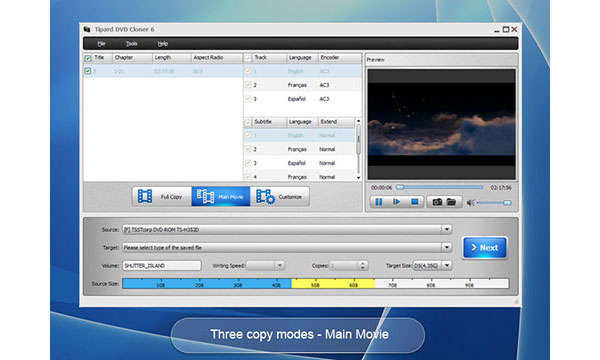Toggle audio track 2 Français checkbox
This screenshot has width=600, height=360.
click(x=248, y=85)
